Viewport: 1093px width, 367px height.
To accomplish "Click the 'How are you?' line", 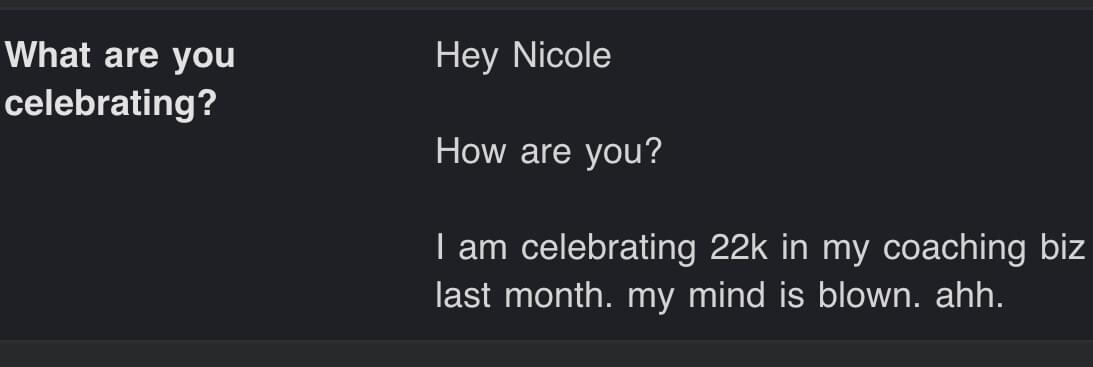I will point(548,151).
